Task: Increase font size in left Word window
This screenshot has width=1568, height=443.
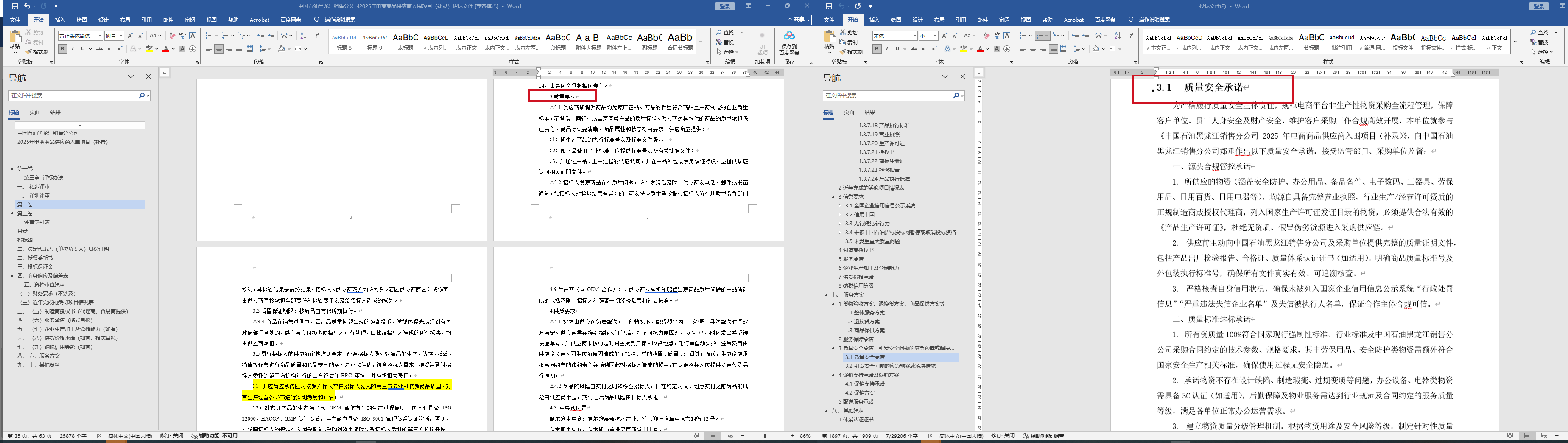Action: (x=131, y=36)
